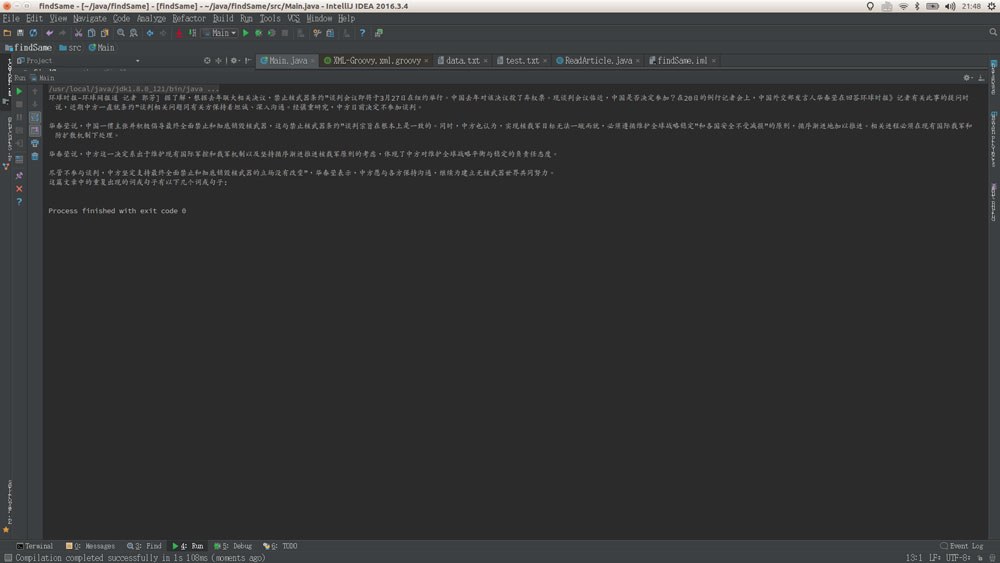Viewport: 1000px width, 563px height.
Task: Click the Pin Tab icon in Run panel
Action: (x=19, y=175)
